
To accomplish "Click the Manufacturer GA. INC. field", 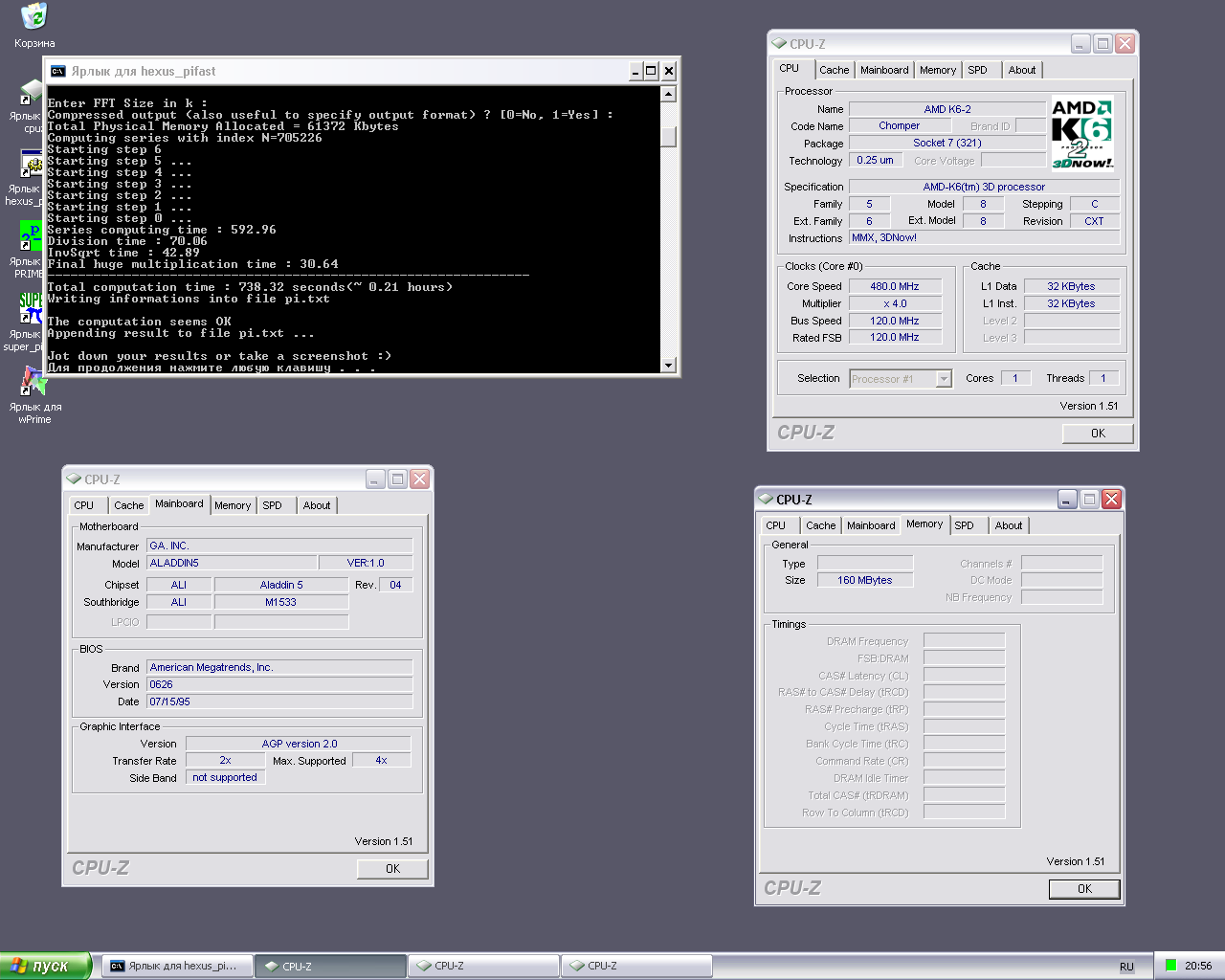I will [279, 546].
